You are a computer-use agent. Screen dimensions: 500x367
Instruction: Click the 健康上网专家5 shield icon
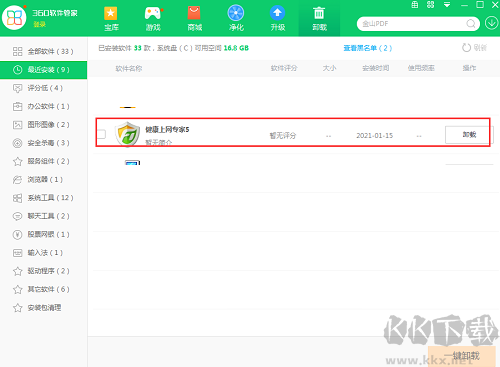[128, 134]
